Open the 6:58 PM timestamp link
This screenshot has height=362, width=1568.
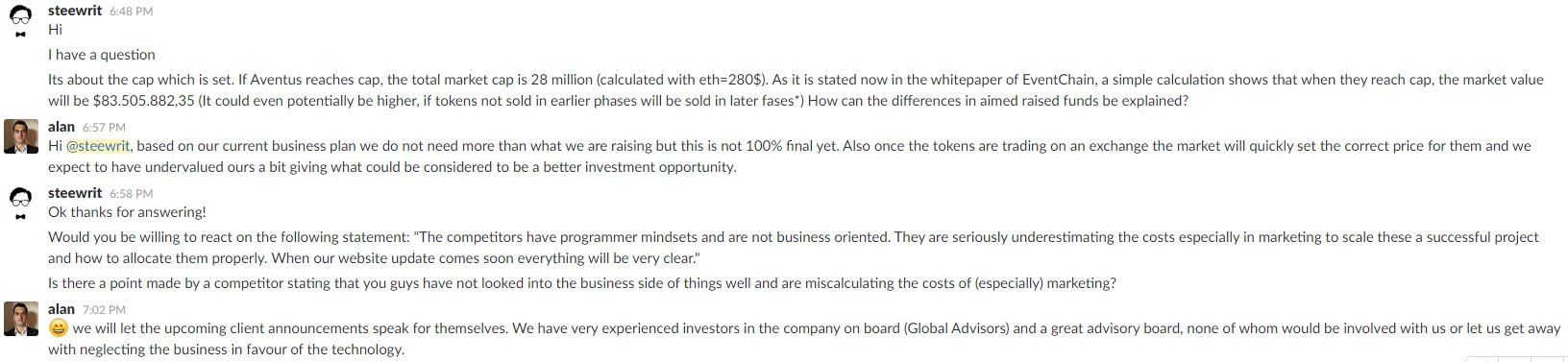tap(131, 193)
